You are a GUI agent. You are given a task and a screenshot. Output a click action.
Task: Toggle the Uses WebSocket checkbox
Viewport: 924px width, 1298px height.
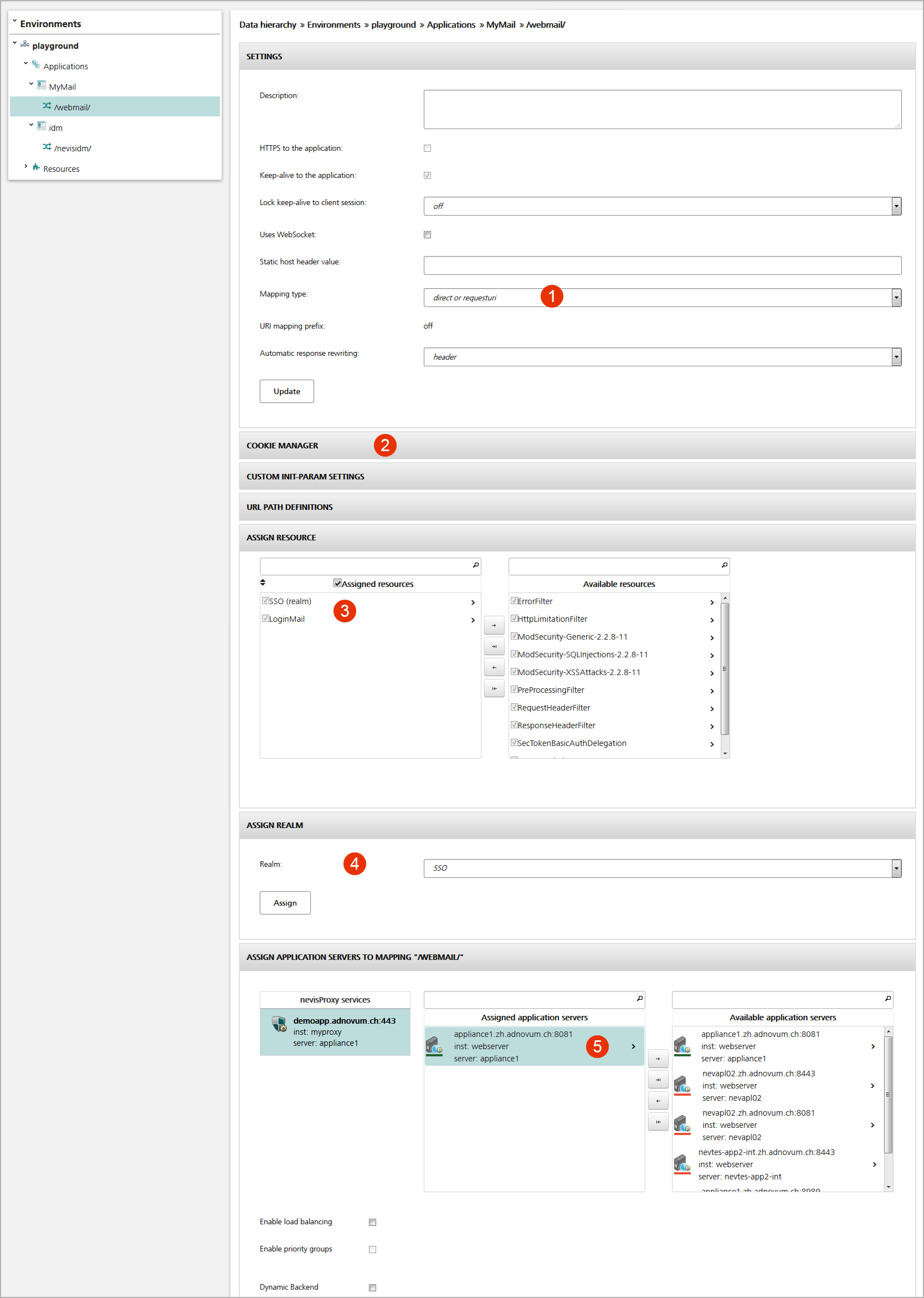[x=427, y=234]
